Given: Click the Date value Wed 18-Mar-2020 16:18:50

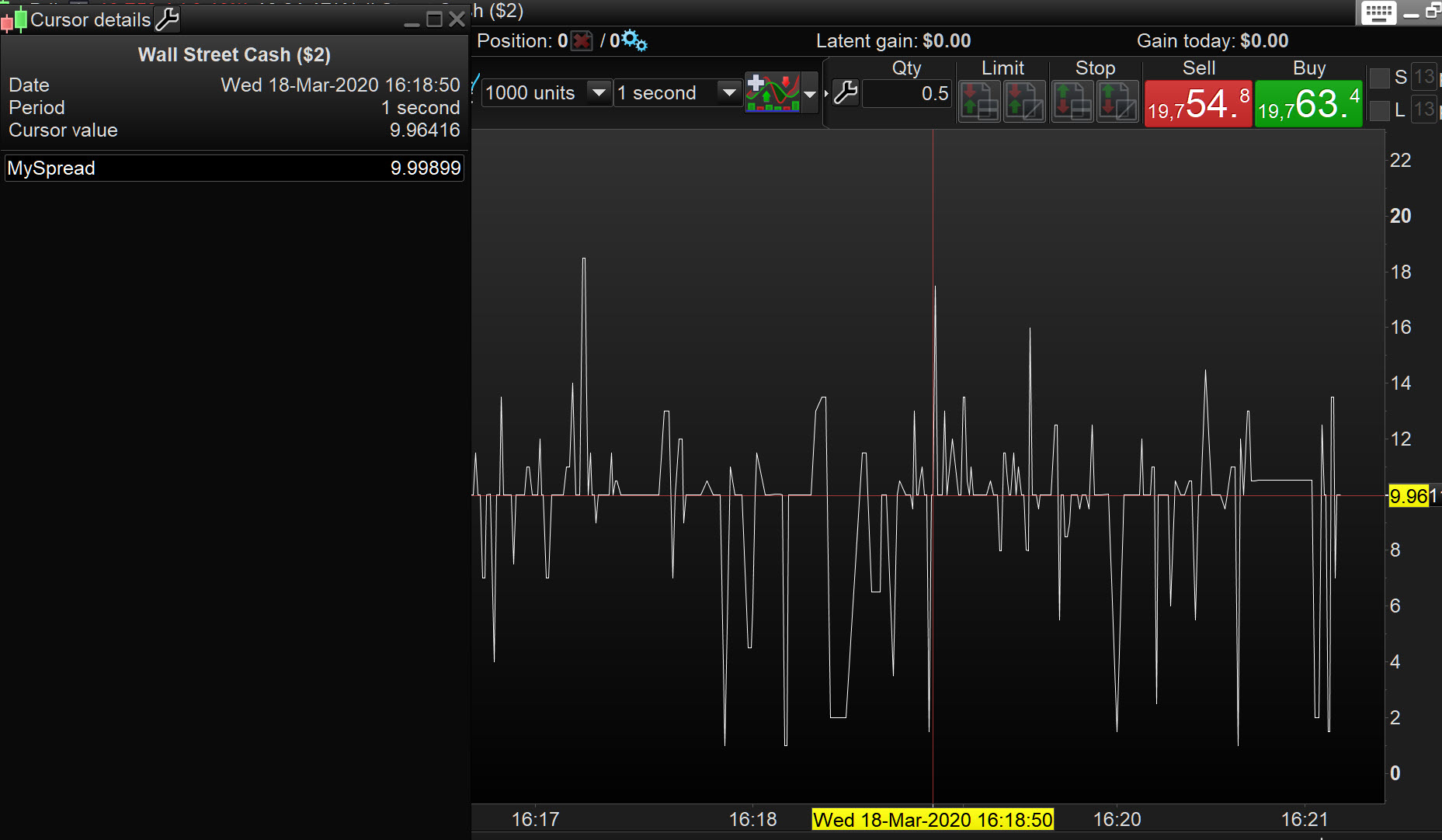Looking at the screenshot, I should [341, 85].
